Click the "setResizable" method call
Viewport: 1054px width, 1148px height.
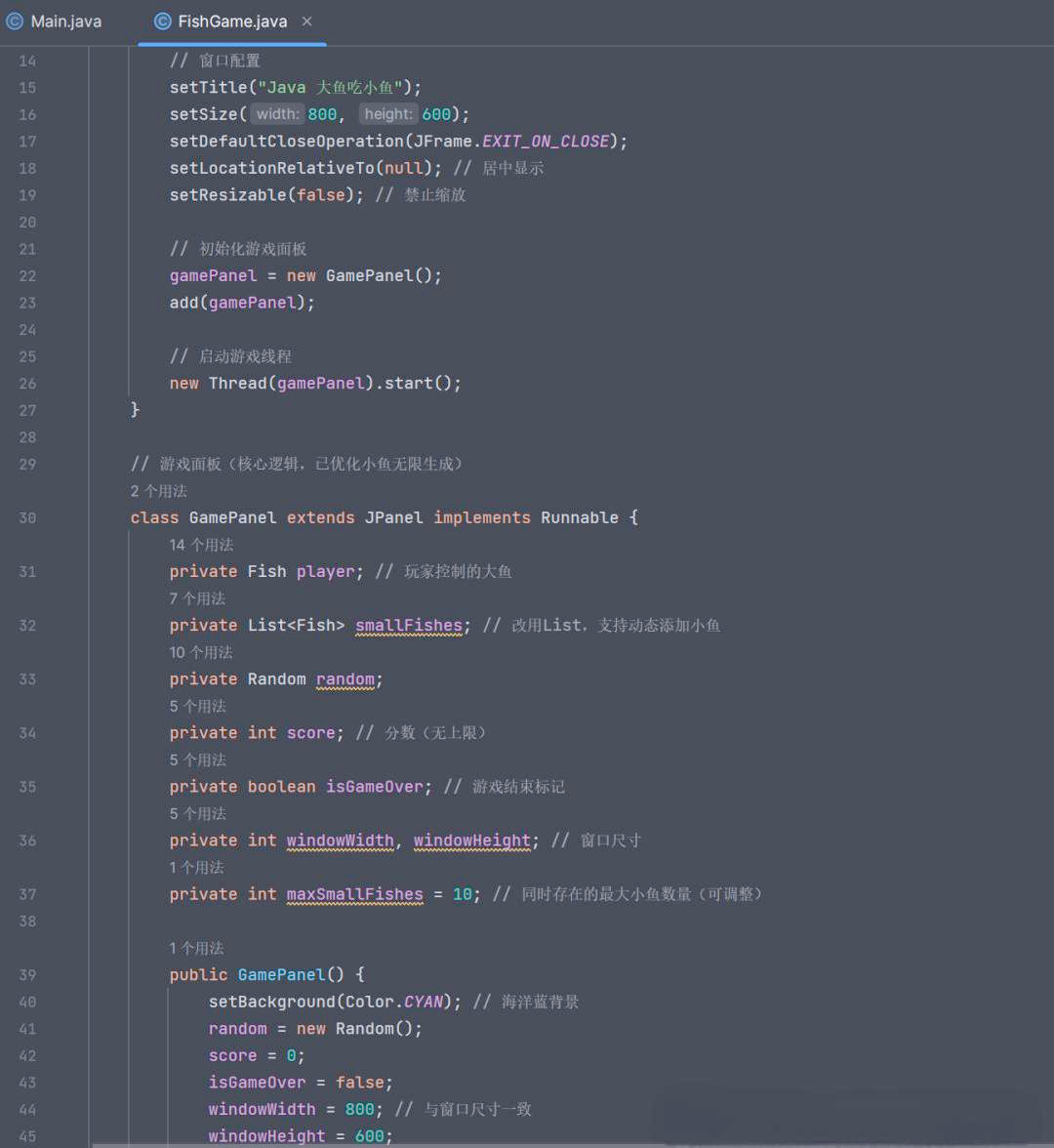pyautogui.click(x=228, y=195)
